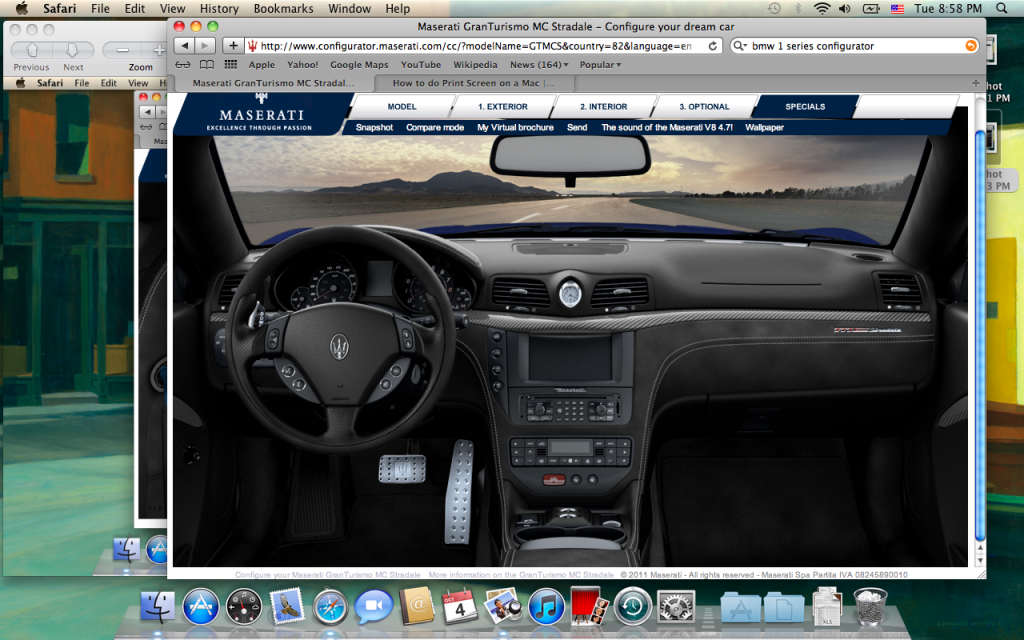
Task: Click the Bluetooth menu bar icon
Action: pyautogui.click(x=798, y=8)
